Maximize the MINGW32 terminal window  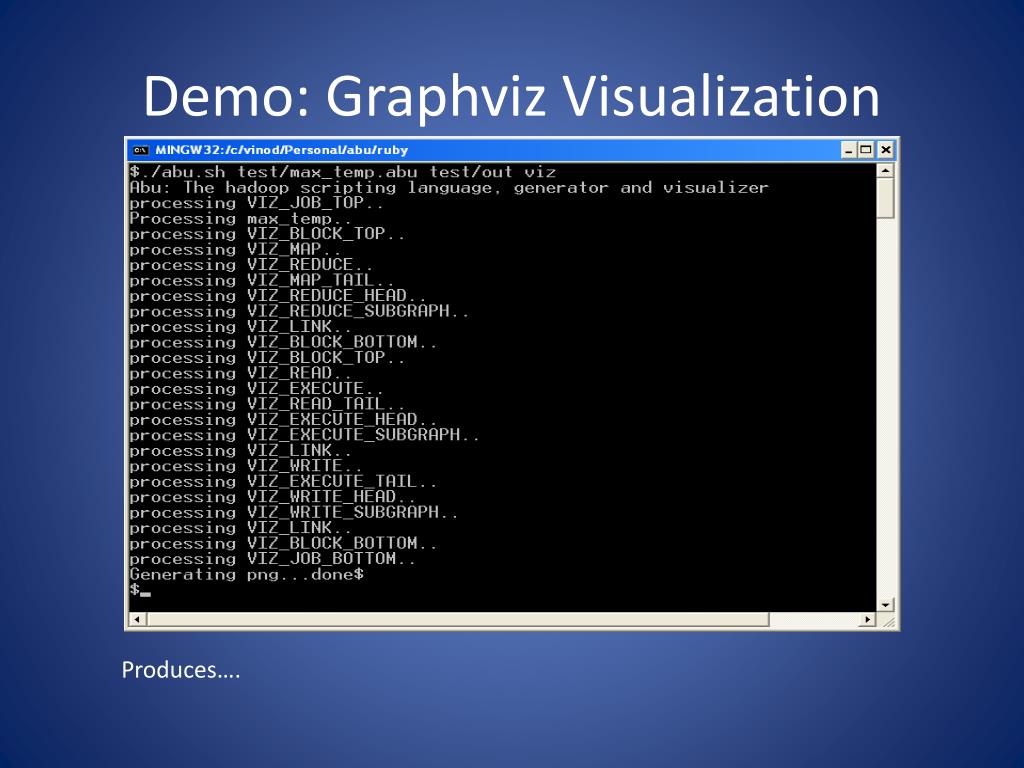pos(866,150)
